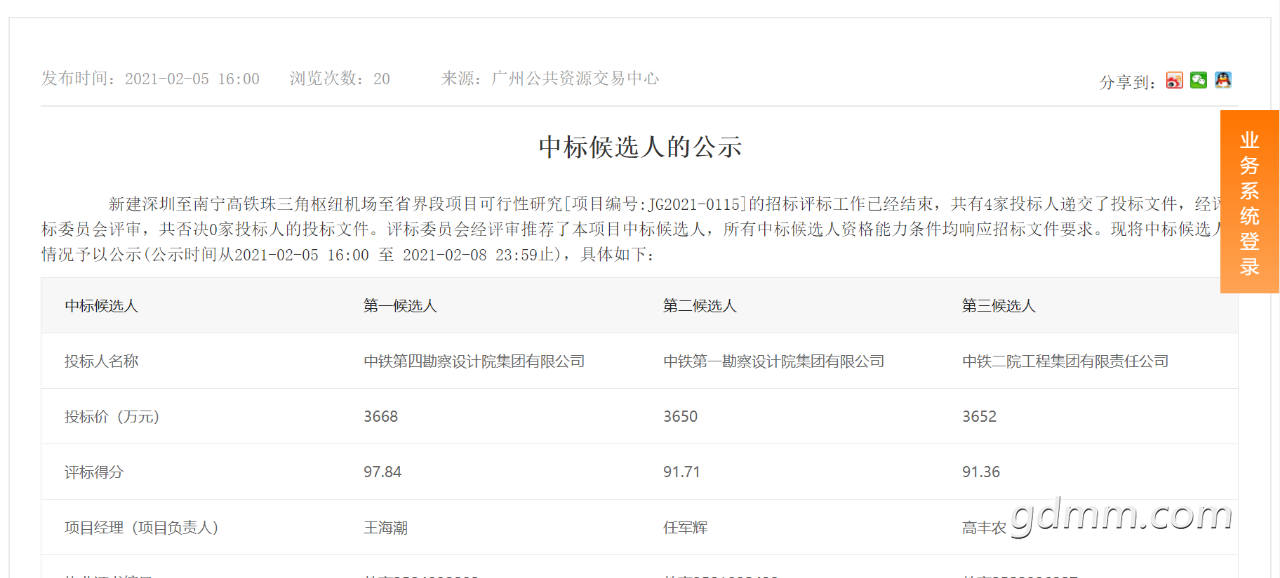Click the 评标得分 row label
Image resolution: width=1280 pixels, height=578 pixels.
[x=94, y=472]
